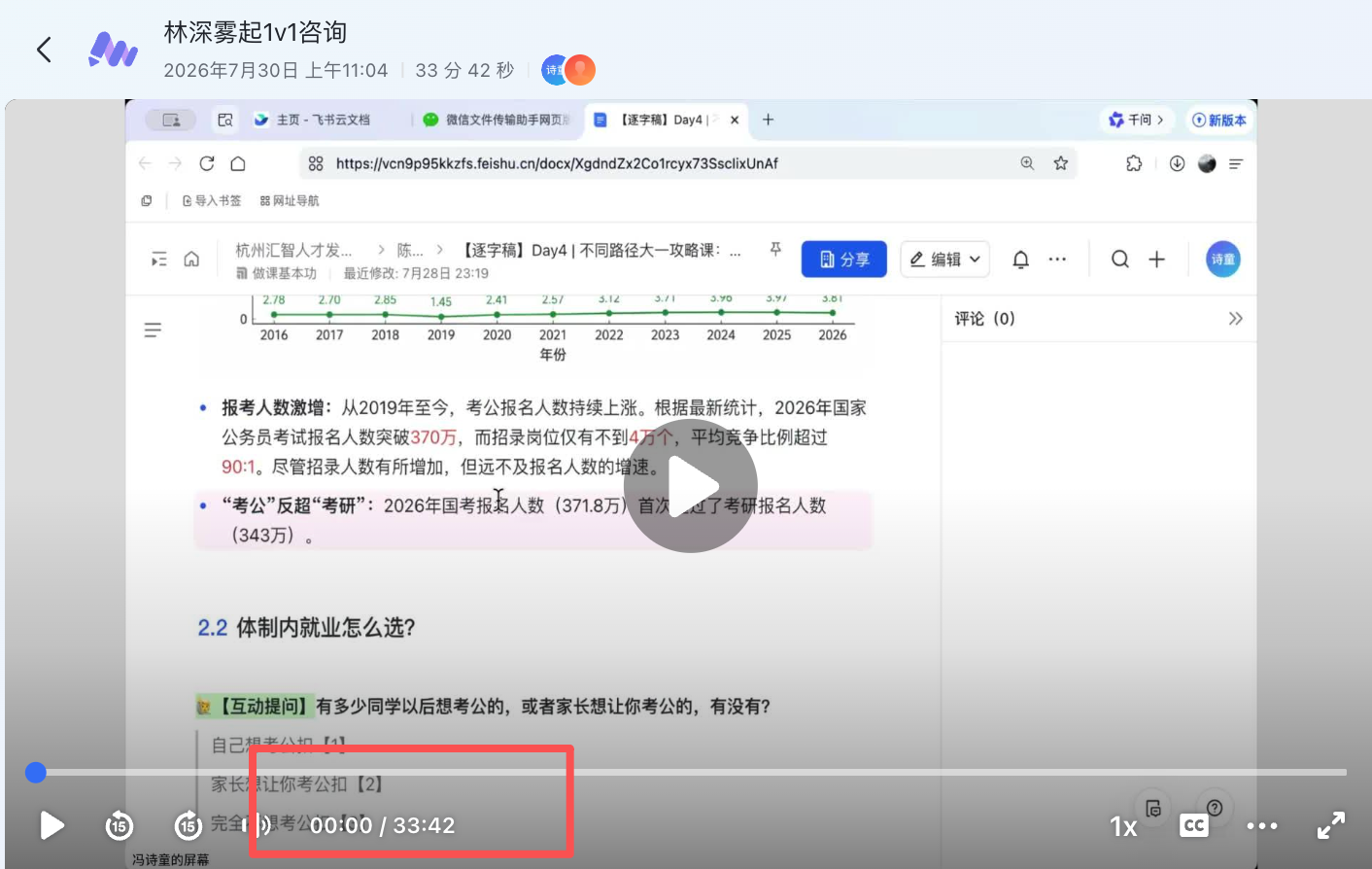Screen dimensions: 1372x869
Task: Open the 千问 assistant button
Action: [1136, 120]
